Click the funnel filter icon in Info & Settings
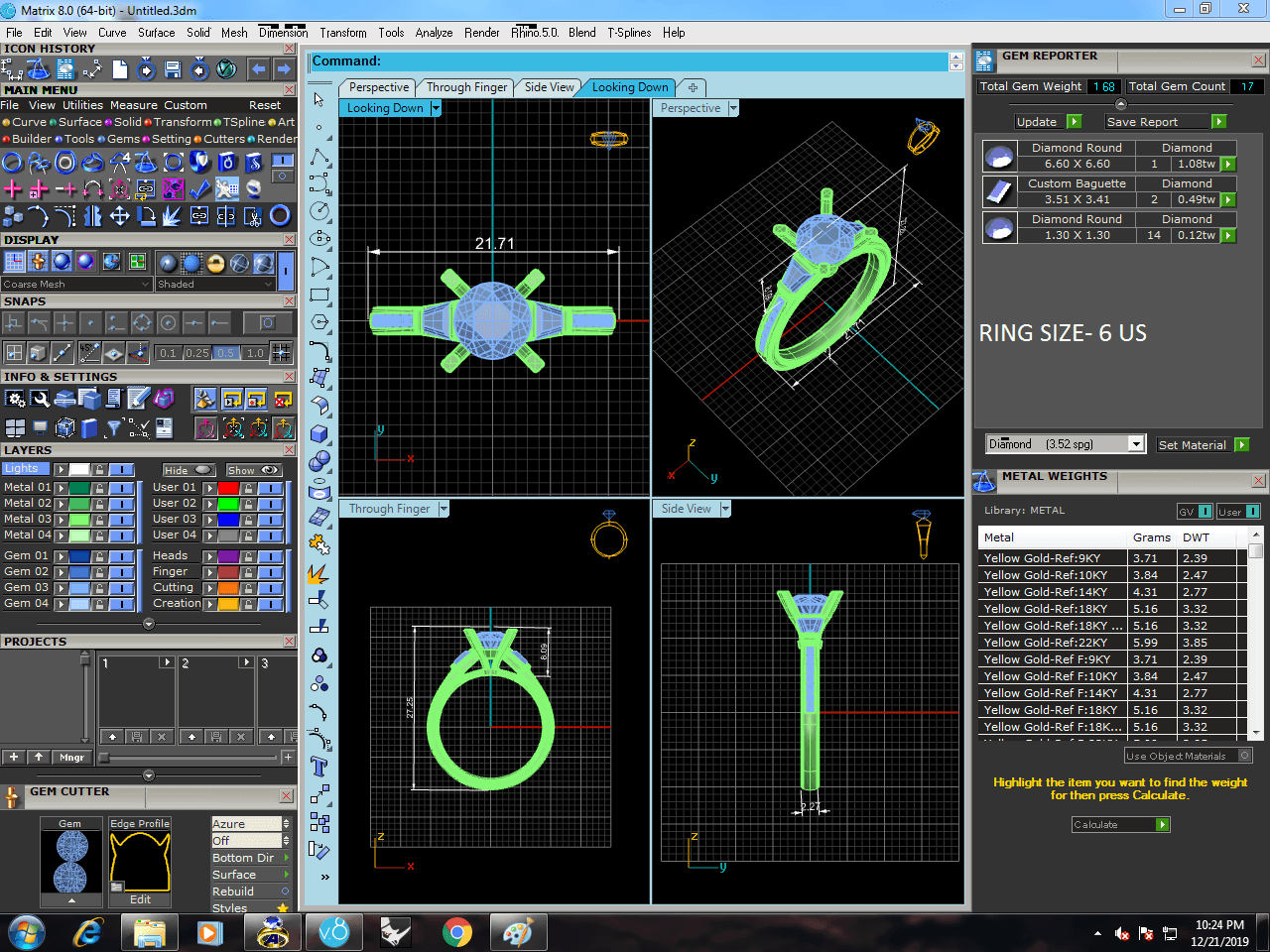Viewport: 1270px width, 952px height. coord(114,428)
